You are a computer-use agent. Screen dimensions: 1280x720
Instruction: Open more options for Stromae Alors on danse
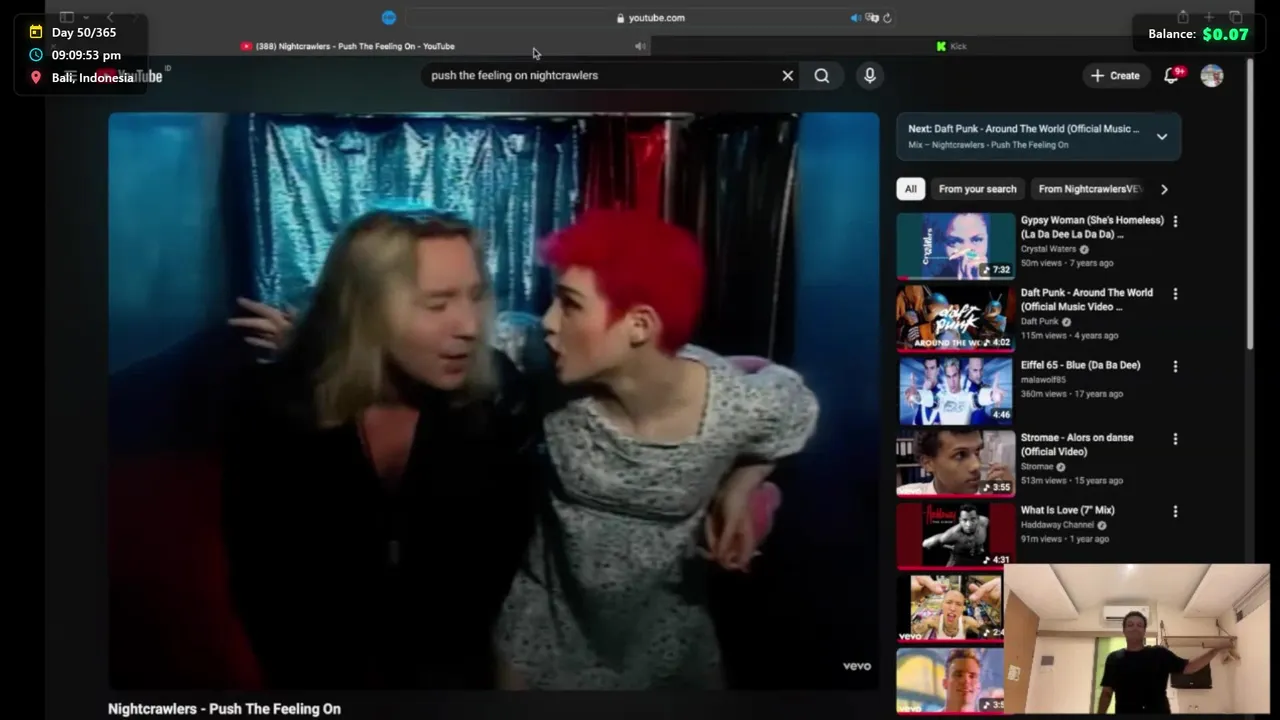click(1175, 439)
